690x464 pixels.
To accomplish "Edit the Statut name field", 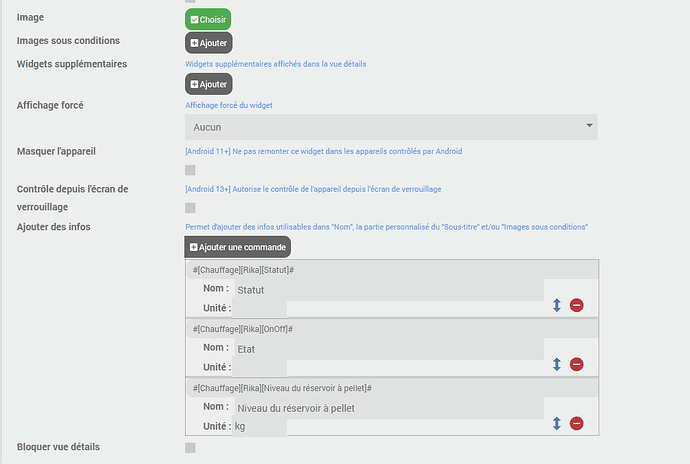I will (x=388, y=289).
